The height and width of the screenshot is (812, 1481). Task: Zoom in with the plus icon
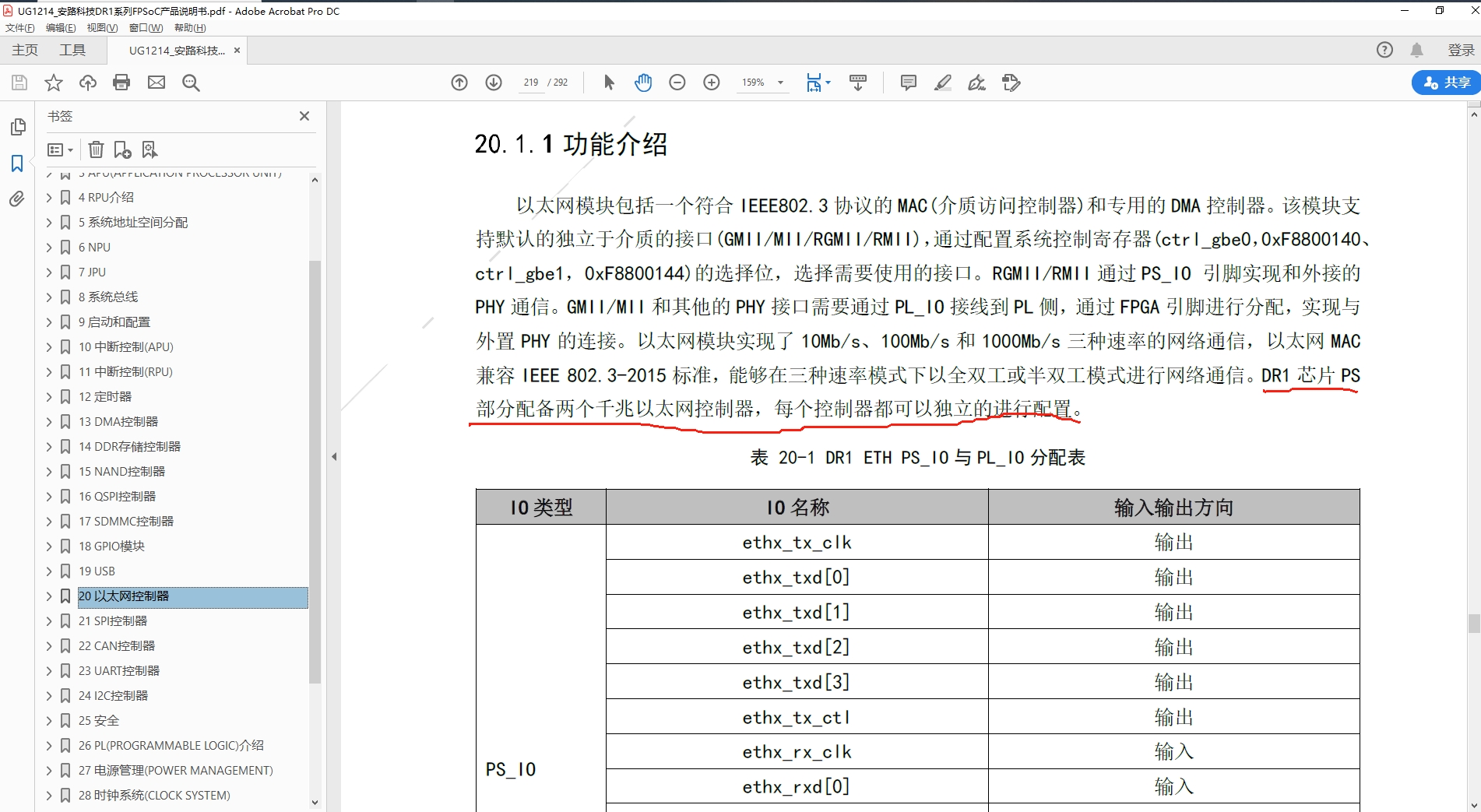tap(712, 83)
